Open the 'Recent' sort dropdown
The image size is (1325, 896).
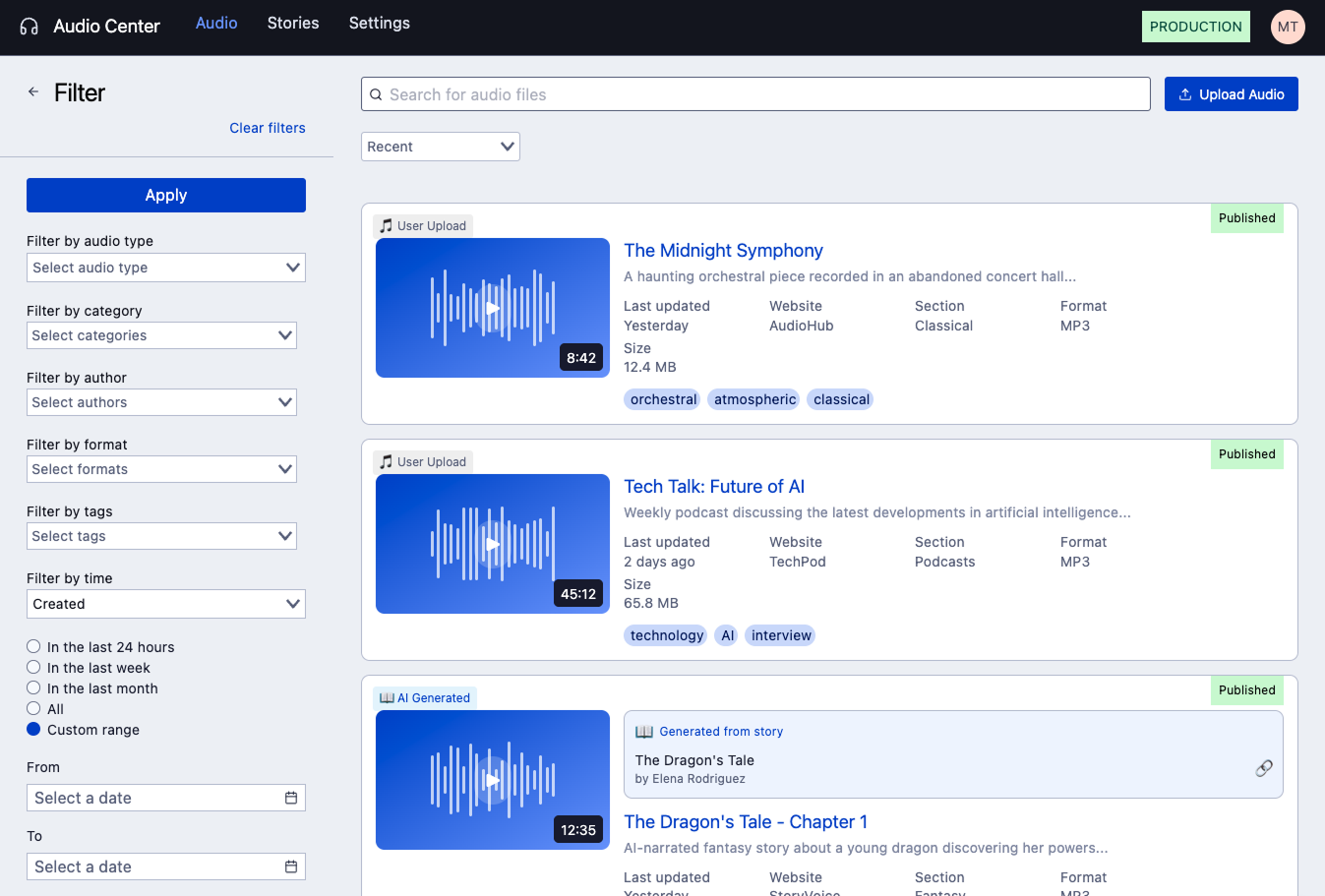tap(441, 147)
